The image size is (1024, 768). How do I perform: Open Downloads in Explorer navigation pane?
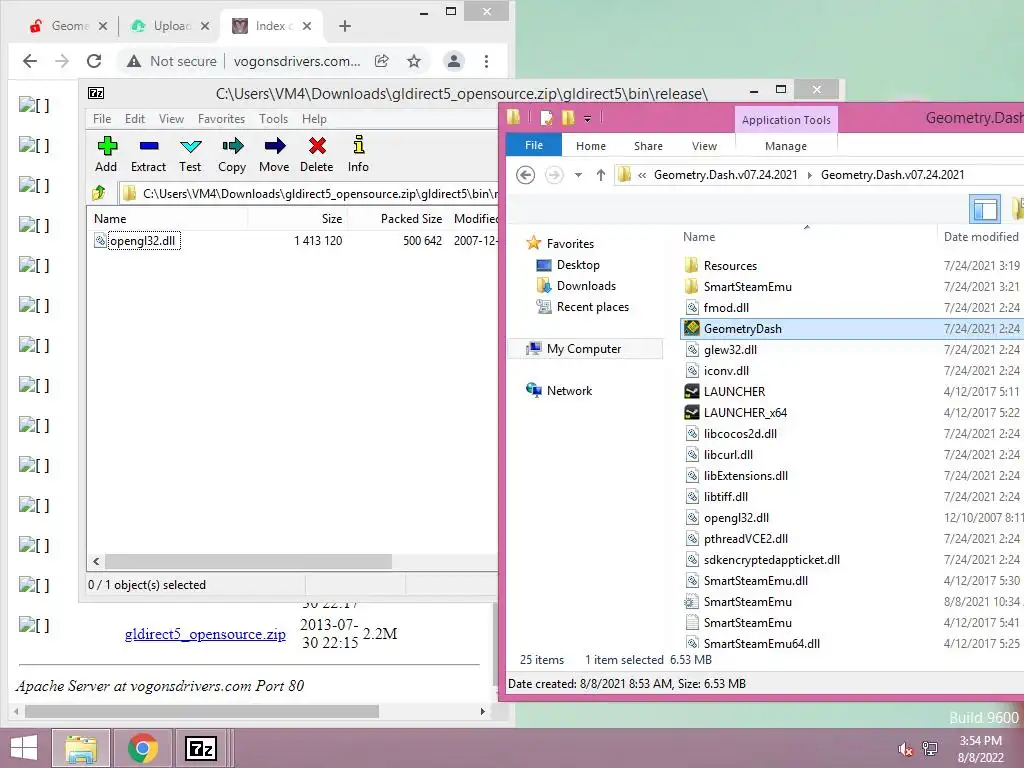[586, 285]
